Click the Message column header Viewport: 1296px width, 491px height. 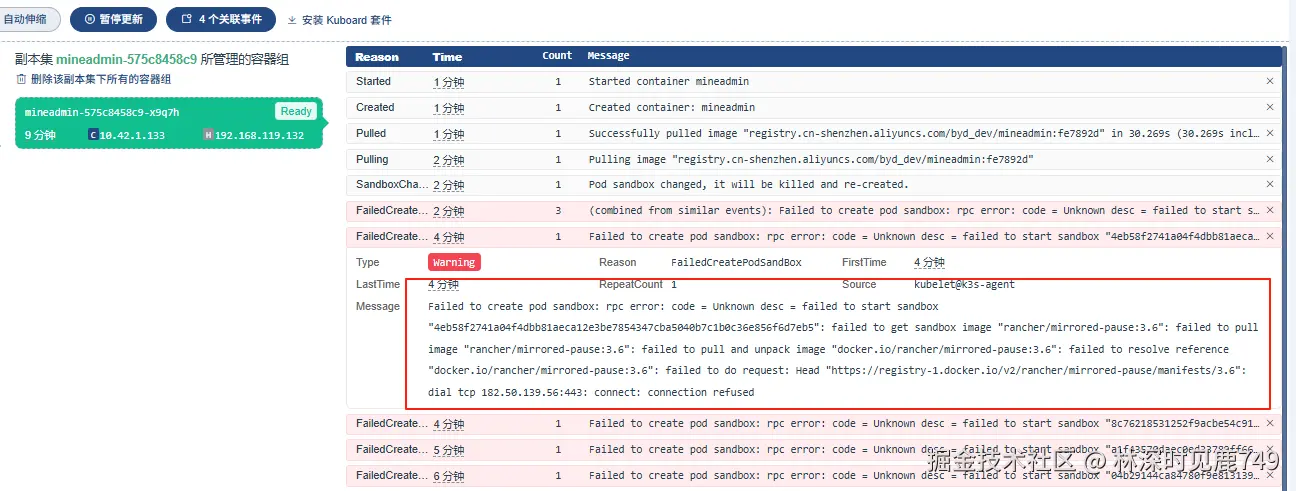(x=608, y=56)
